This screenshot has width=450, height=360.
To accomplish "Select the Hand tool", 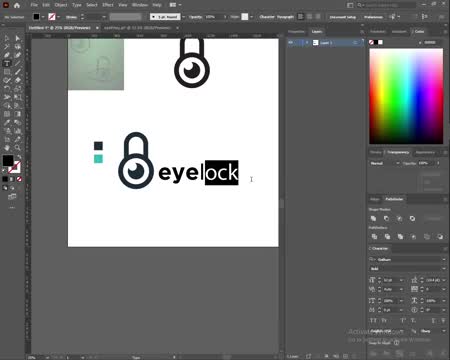I will coord(7,148).
